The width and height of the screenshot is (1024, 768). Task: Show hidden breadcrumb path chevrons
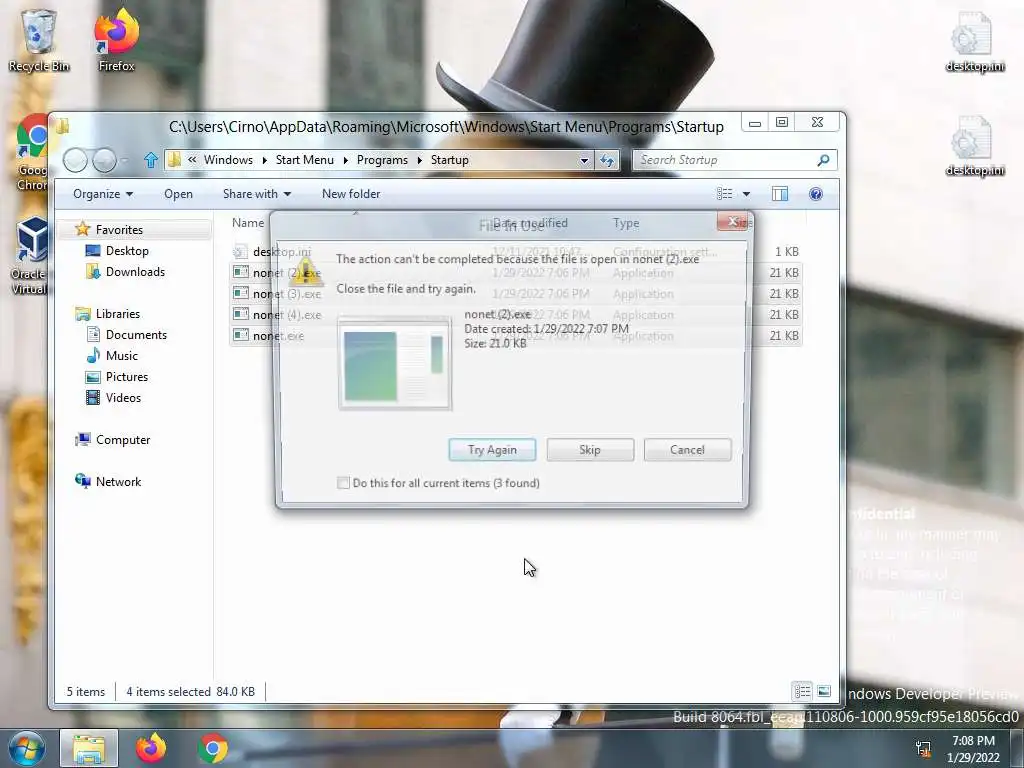[x=192, y=159]
